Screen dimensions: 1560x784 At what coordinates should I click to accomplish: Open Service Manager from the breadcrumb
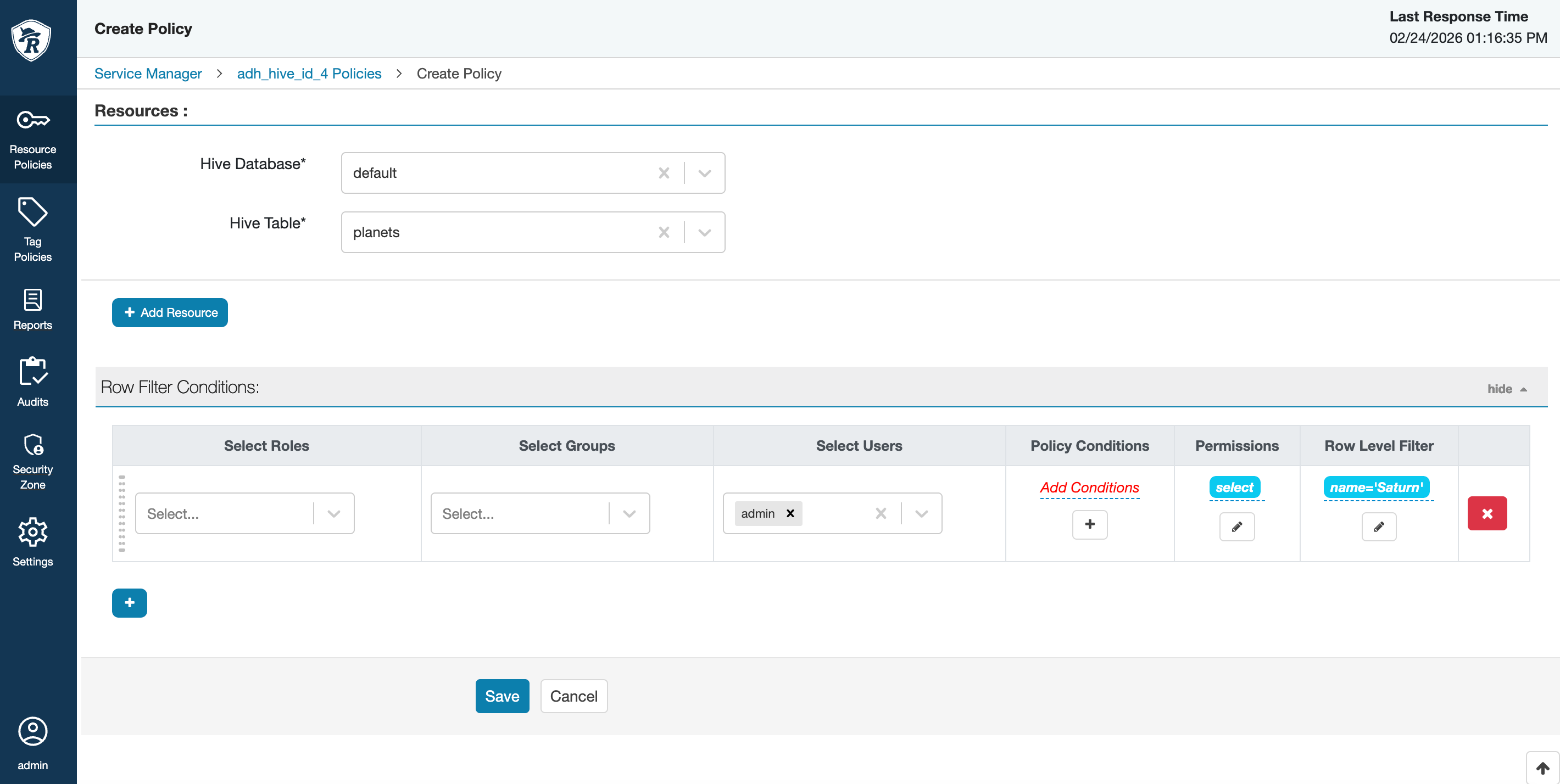point(148,73)
